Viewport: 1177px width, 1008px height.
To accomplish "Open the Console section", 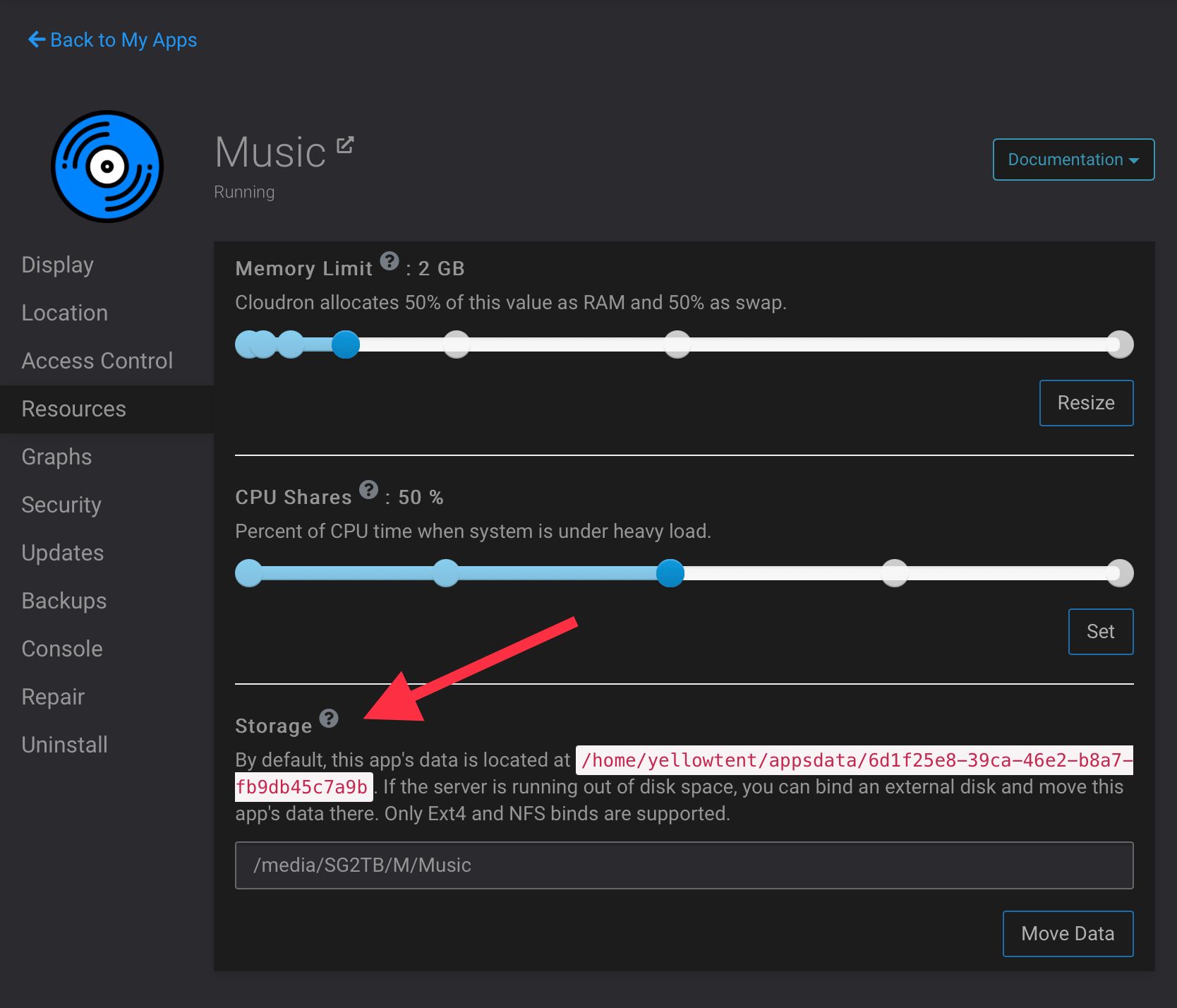I will tap(62, 649).
